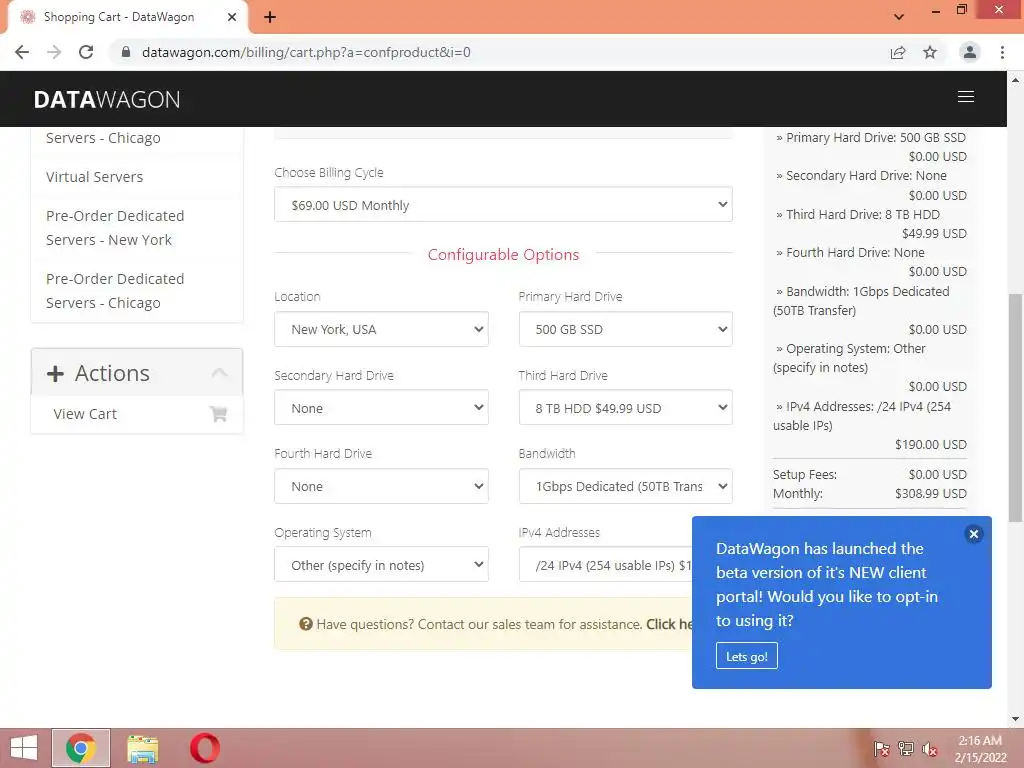The height and width of the screenshot is (768, 1024).
Task: Click the cart icon beside View Cart
Action: coord(218,413)
